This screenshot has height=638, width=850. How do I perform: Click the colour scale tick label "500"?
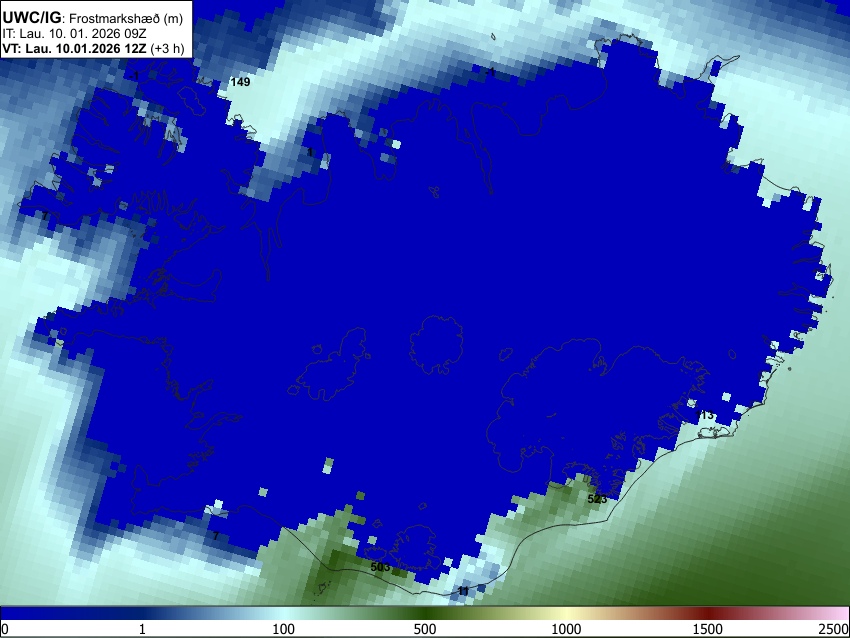coord(424,629)
